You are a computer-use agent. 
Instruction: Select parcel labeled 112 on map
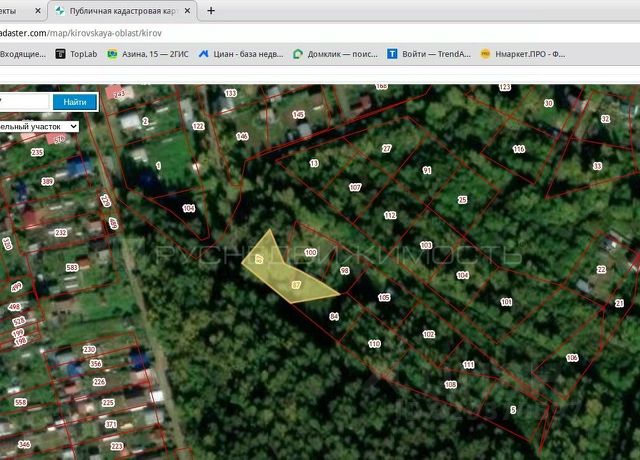click(390, 215)
